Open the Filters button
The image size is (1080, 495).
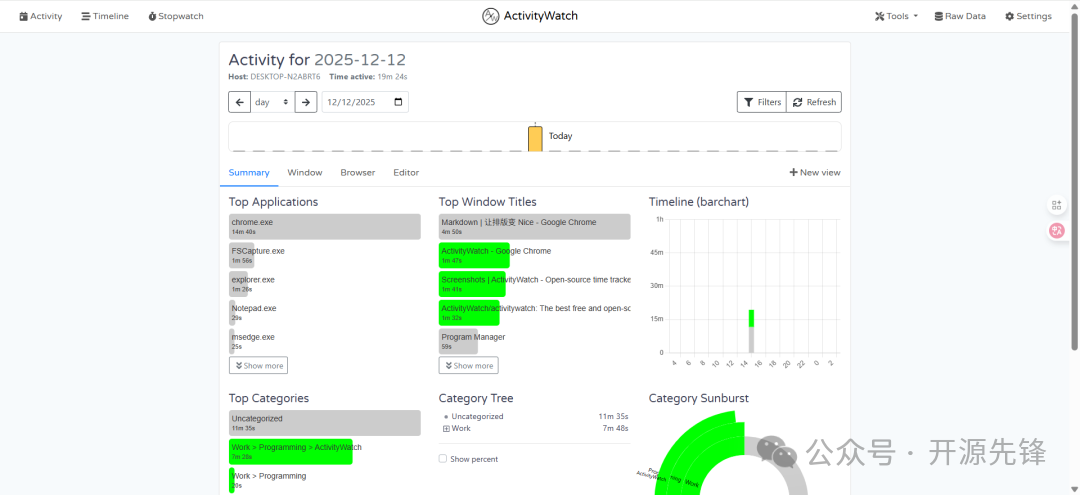pos(762,102)
